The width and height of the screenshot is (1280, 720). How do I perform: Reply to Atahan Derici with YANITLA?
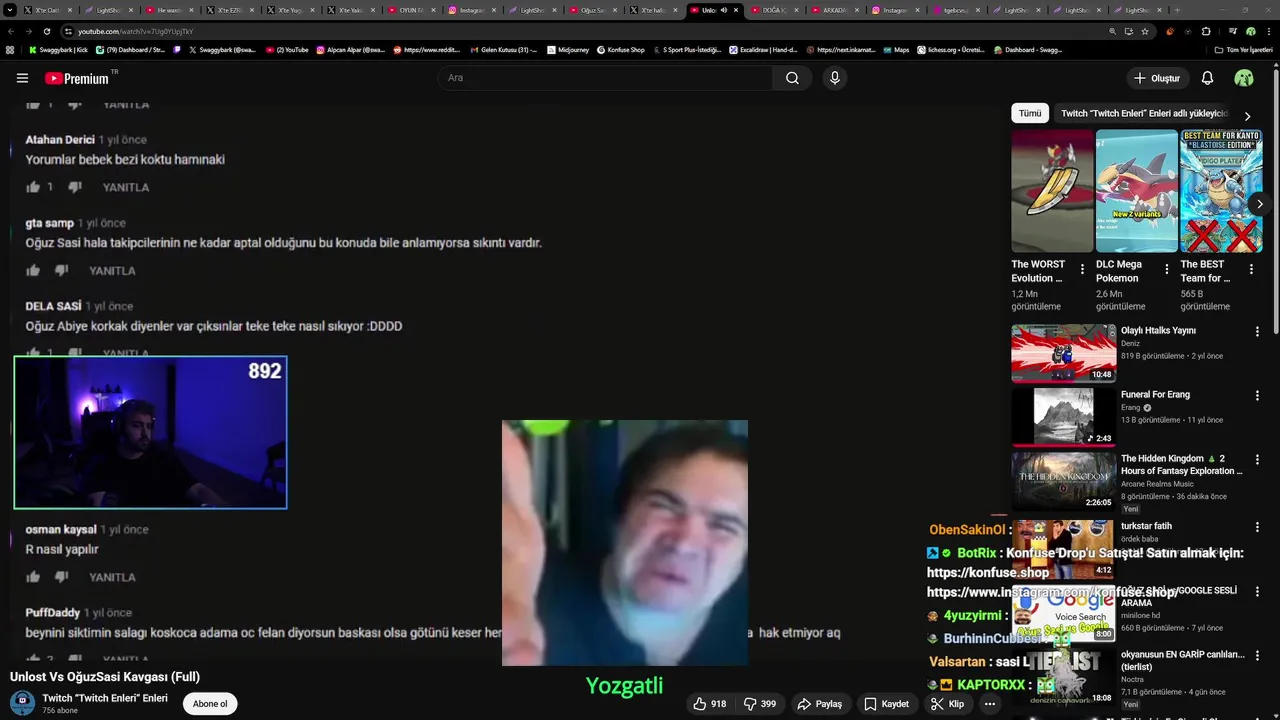pos(126,187)
